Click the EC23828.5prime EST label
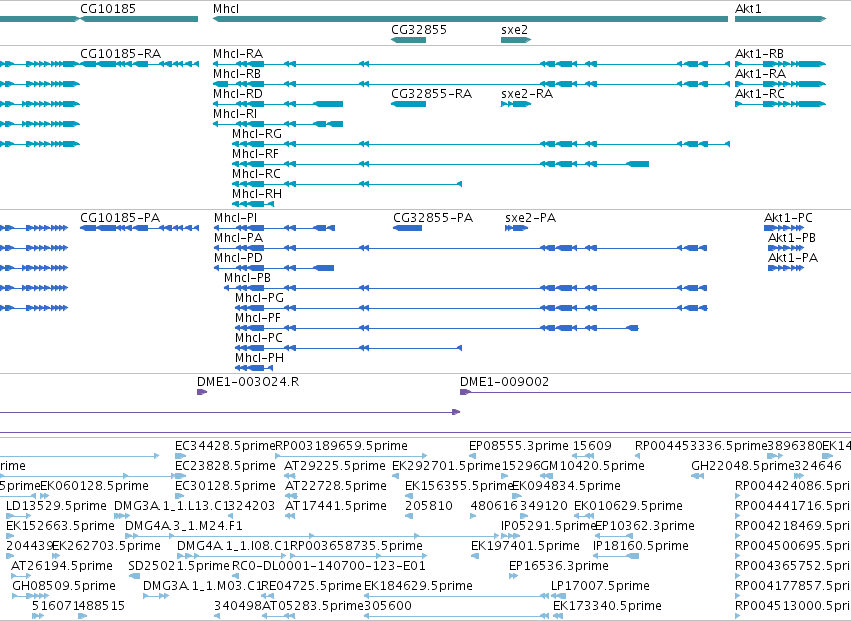 [x=225, y=466]
